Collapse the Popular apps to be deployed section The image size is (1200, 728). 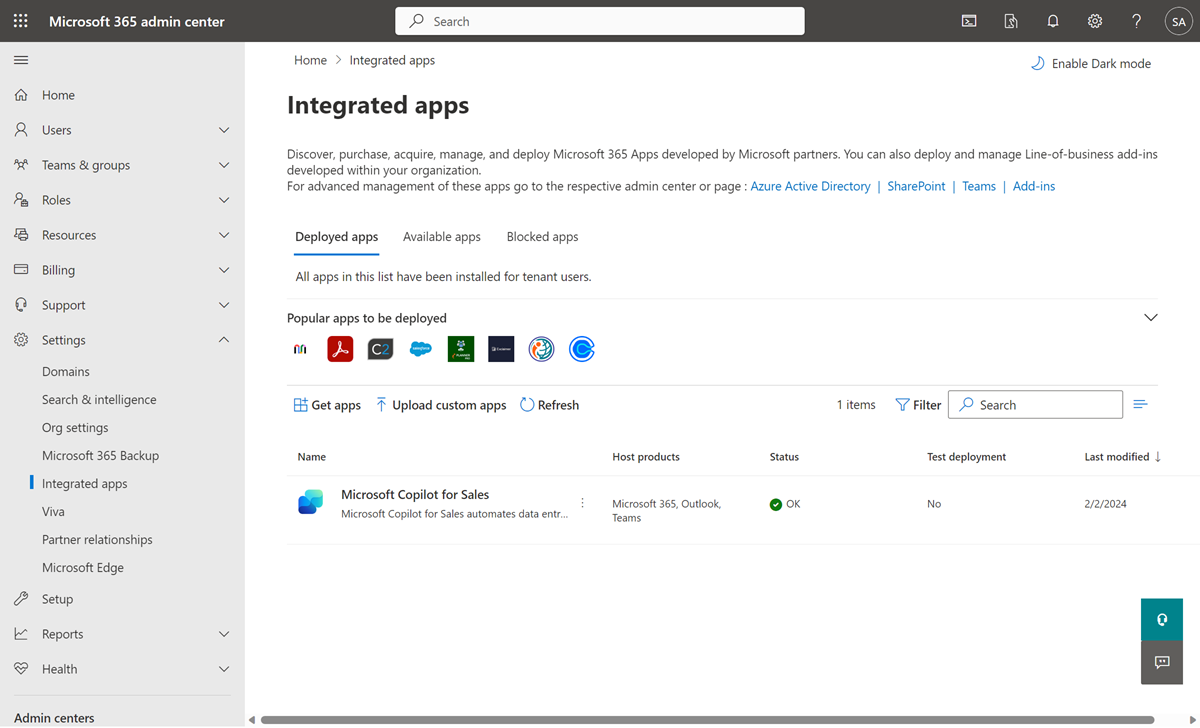pyautogui.click(x=1150, y=316)
